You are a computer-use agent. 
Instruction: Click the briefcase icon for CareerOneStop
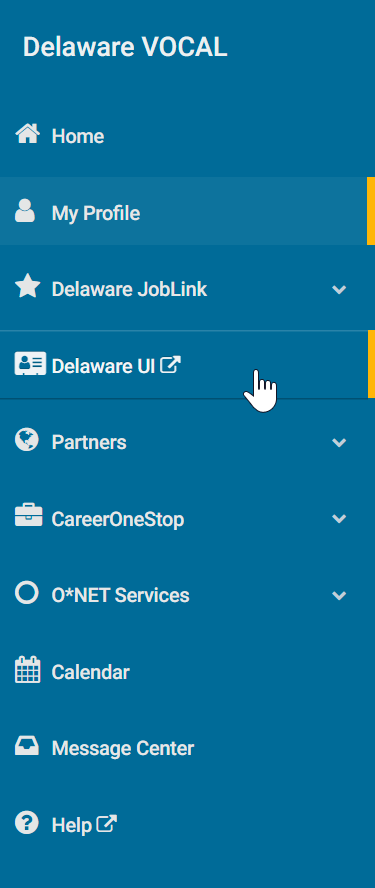coord(28,516)
